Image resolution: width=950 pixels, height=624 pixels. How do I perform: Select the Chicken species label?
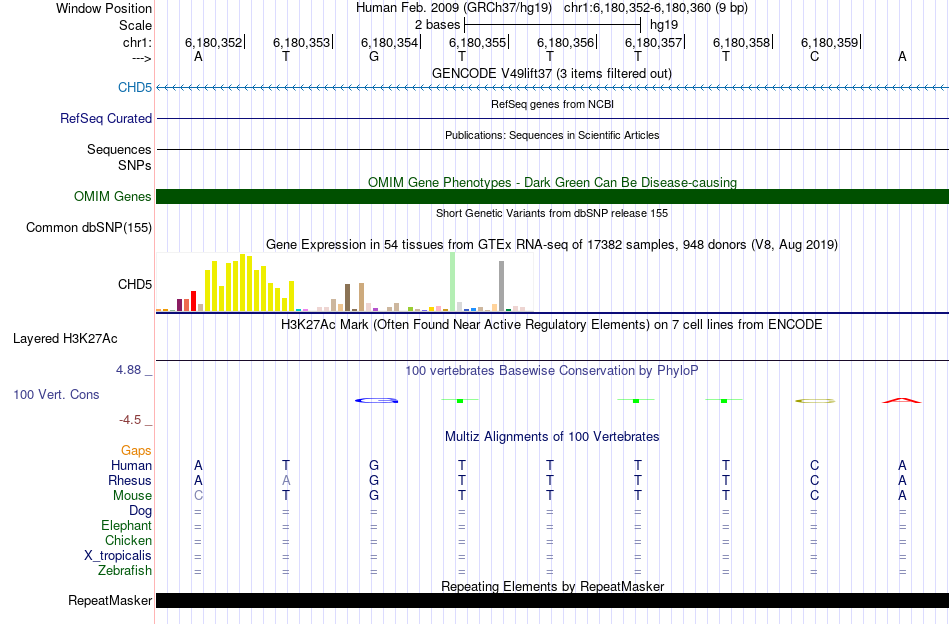[128, 540]
